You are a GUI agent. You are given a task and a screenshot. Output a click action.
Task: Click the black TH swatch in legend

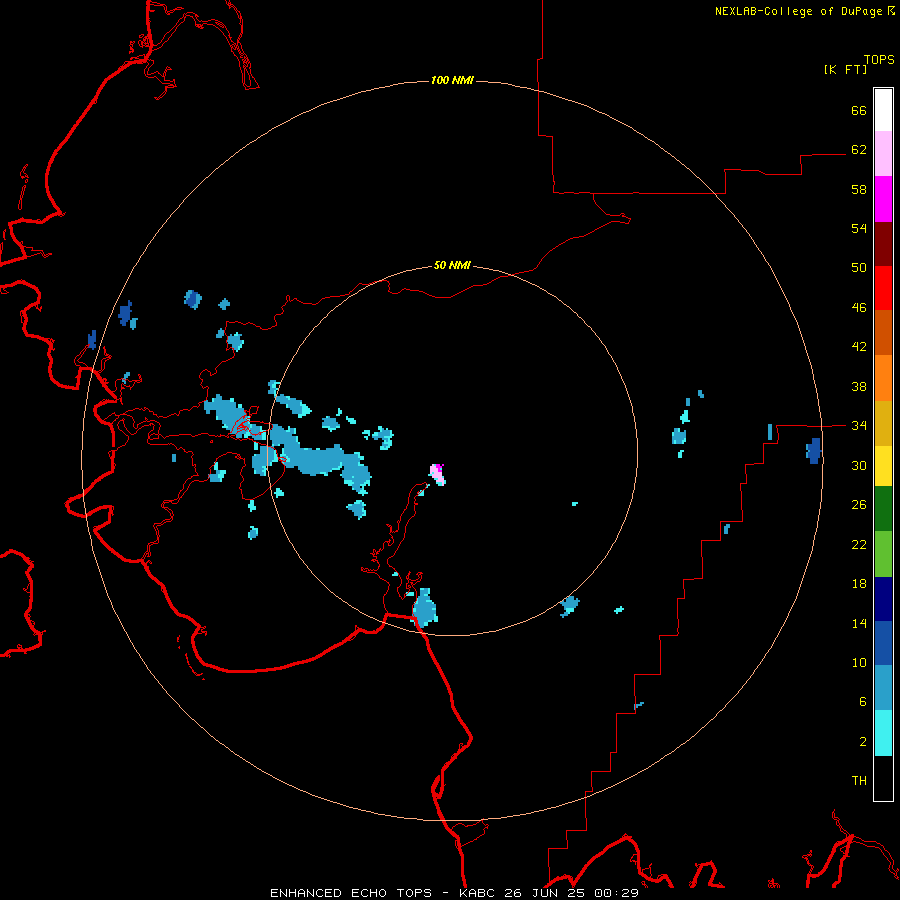[x=883, y=778]
